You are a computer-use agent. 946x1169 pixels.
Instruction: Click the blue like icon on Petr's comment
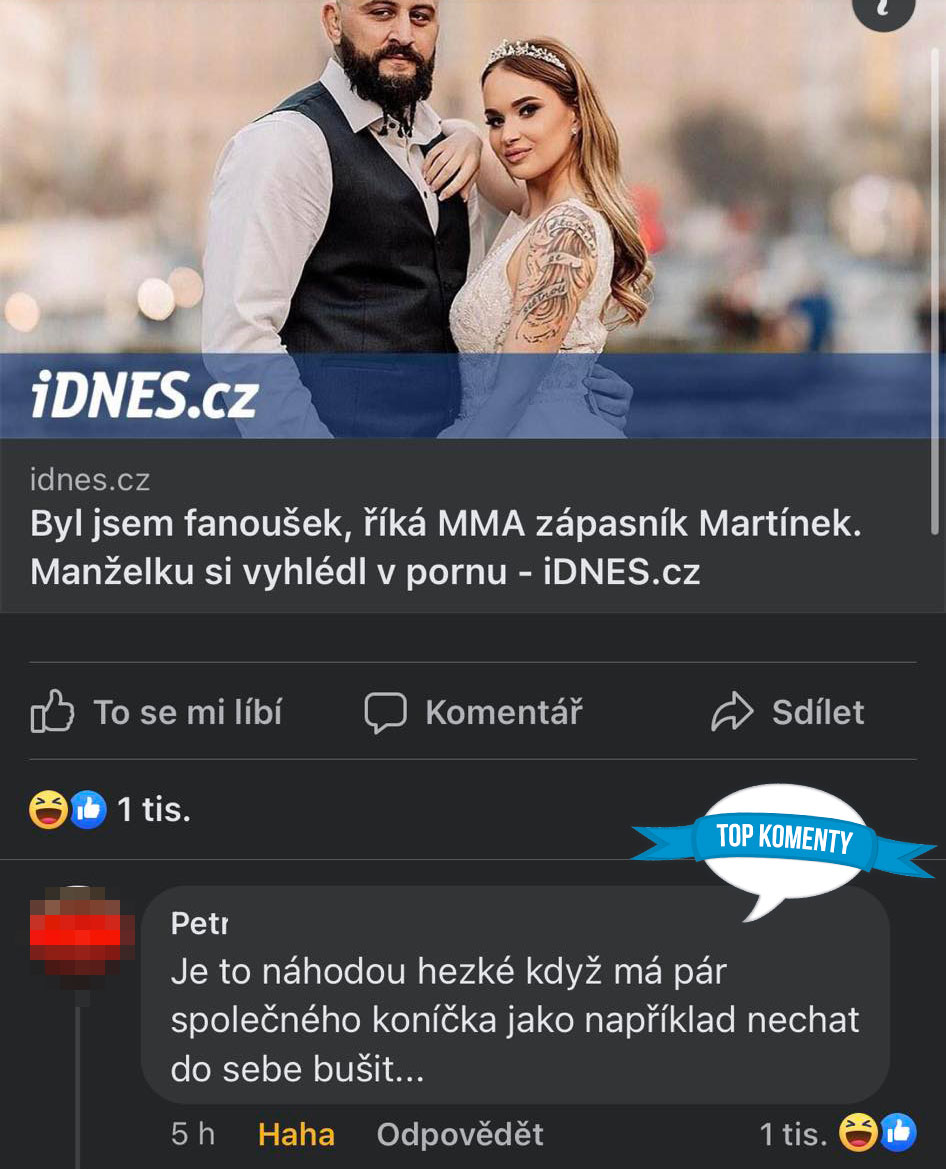898,1132
